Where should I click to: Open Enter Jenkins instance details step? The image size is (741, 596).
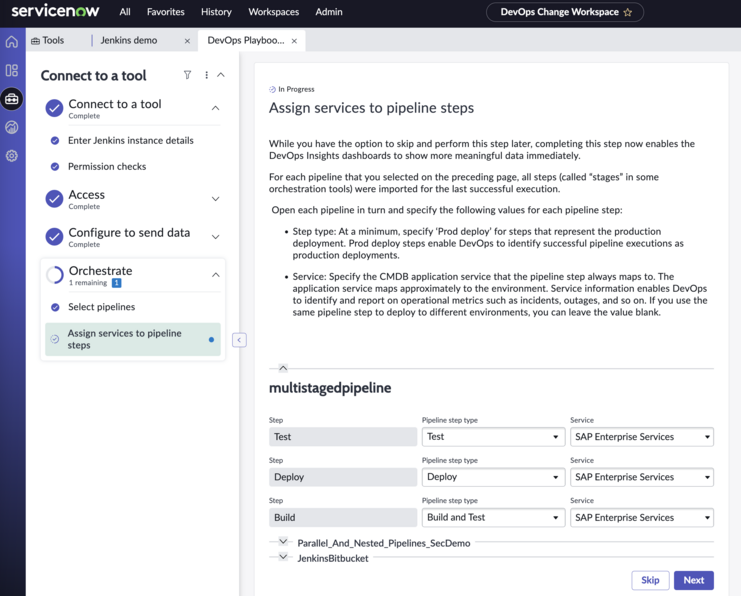(131, 140)
